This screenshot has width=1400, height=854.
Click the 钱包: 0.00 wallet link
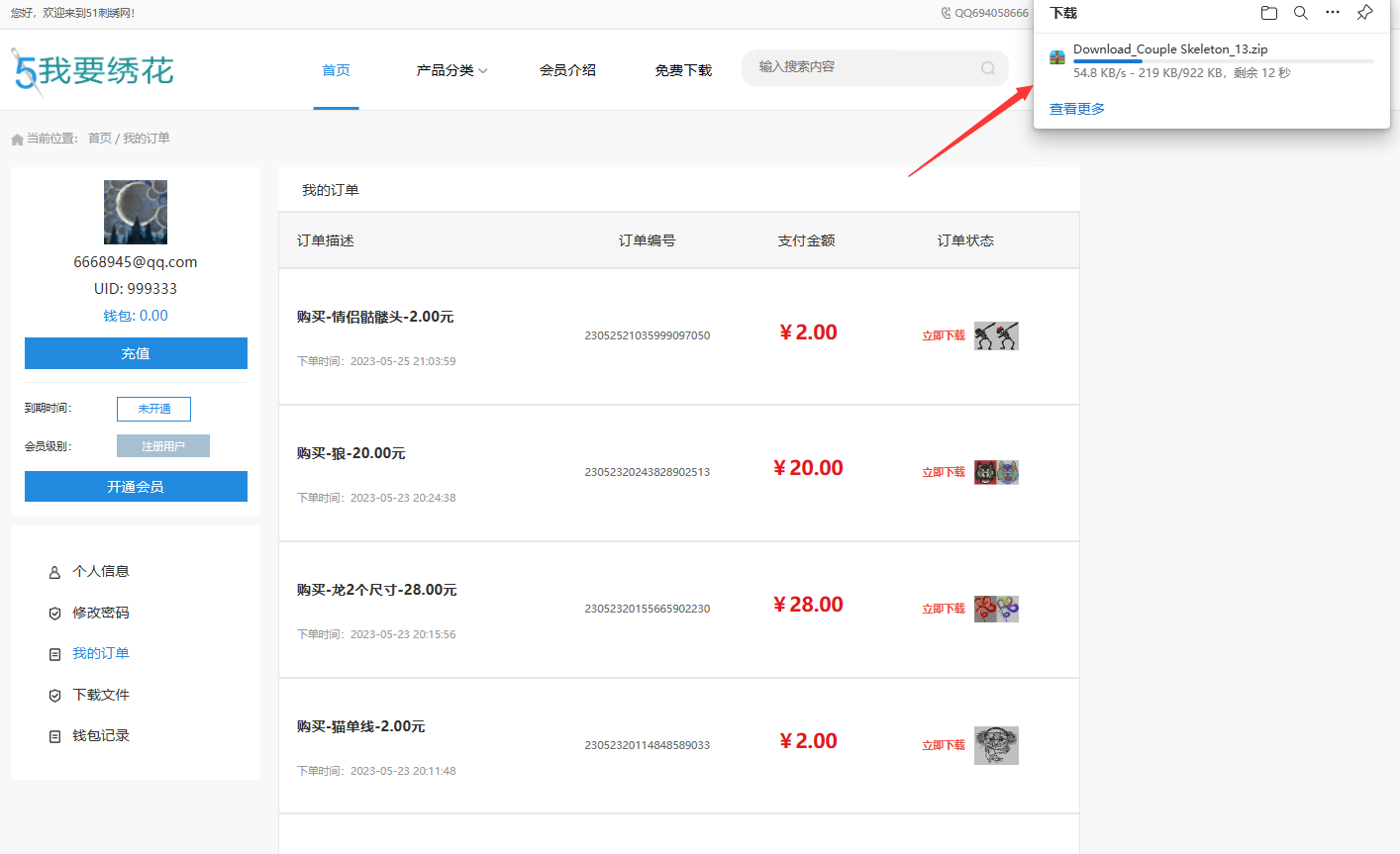point(136,316)
